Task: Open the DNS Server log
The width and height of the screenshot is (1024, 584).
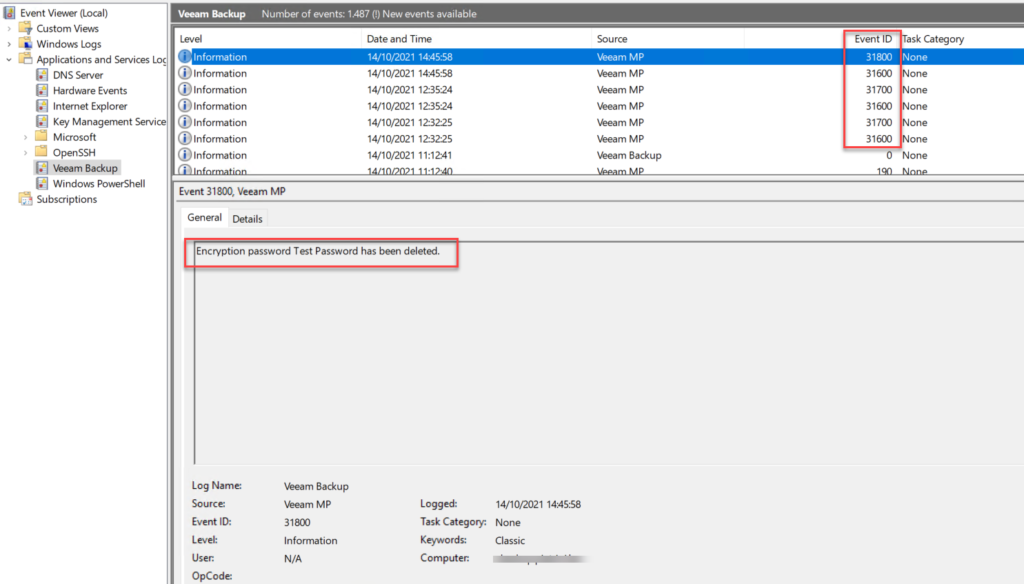Action: point(78,74)
